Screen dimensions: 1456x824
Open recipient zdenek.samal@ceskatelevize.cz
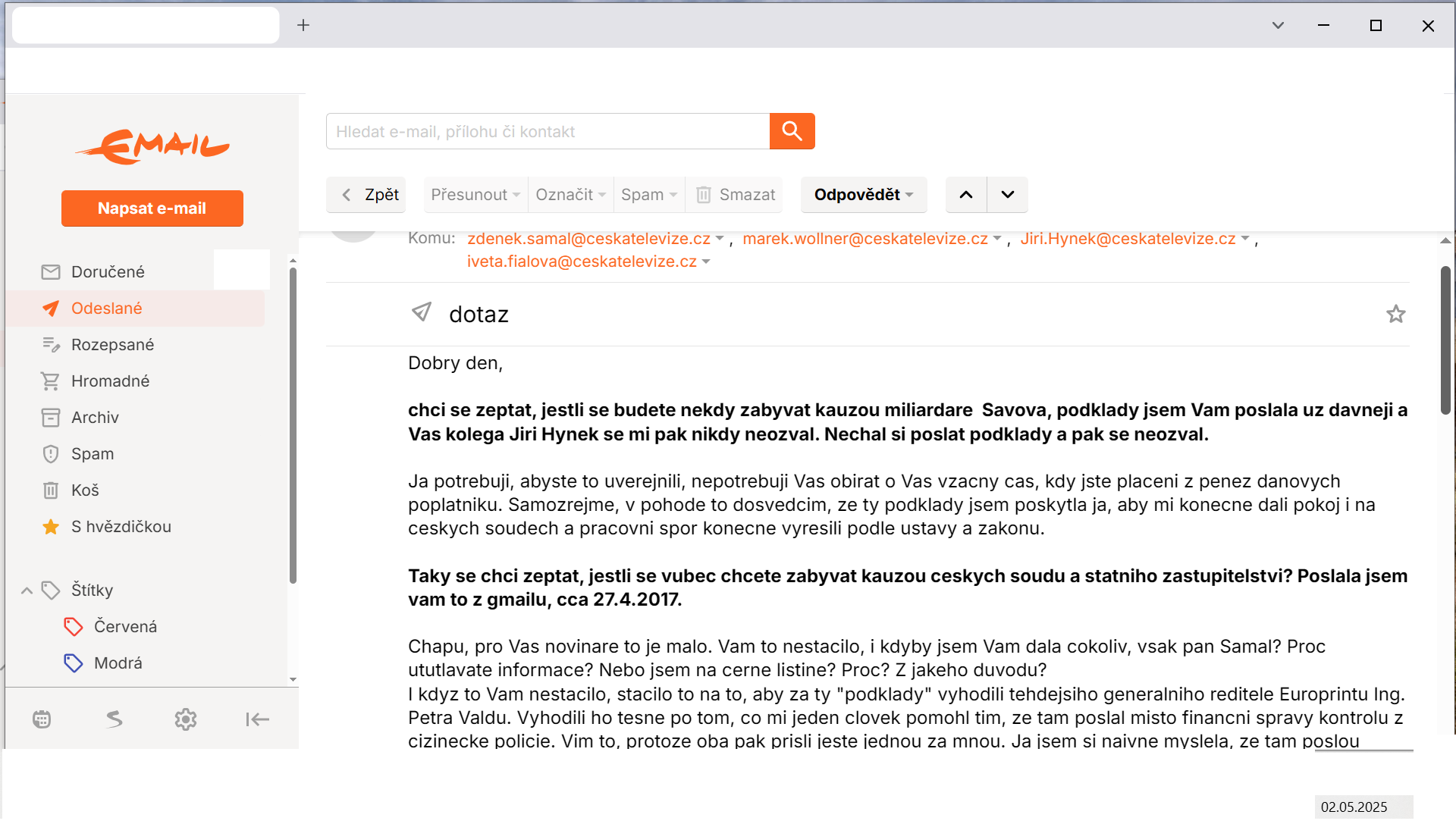(x=588, y=238)
